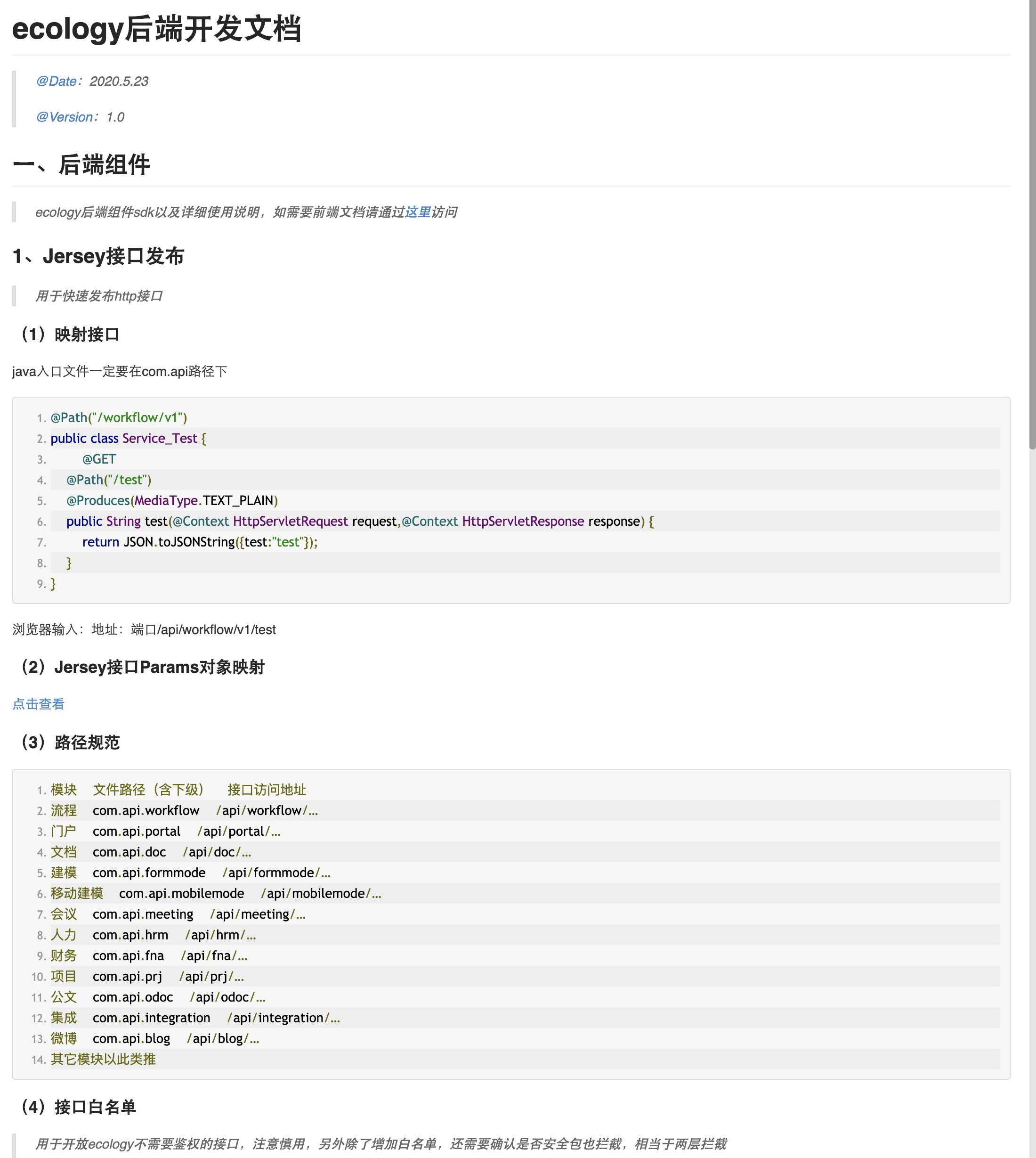
Task: Click the public class Service_Test code line
Action: tap(128, 439)
